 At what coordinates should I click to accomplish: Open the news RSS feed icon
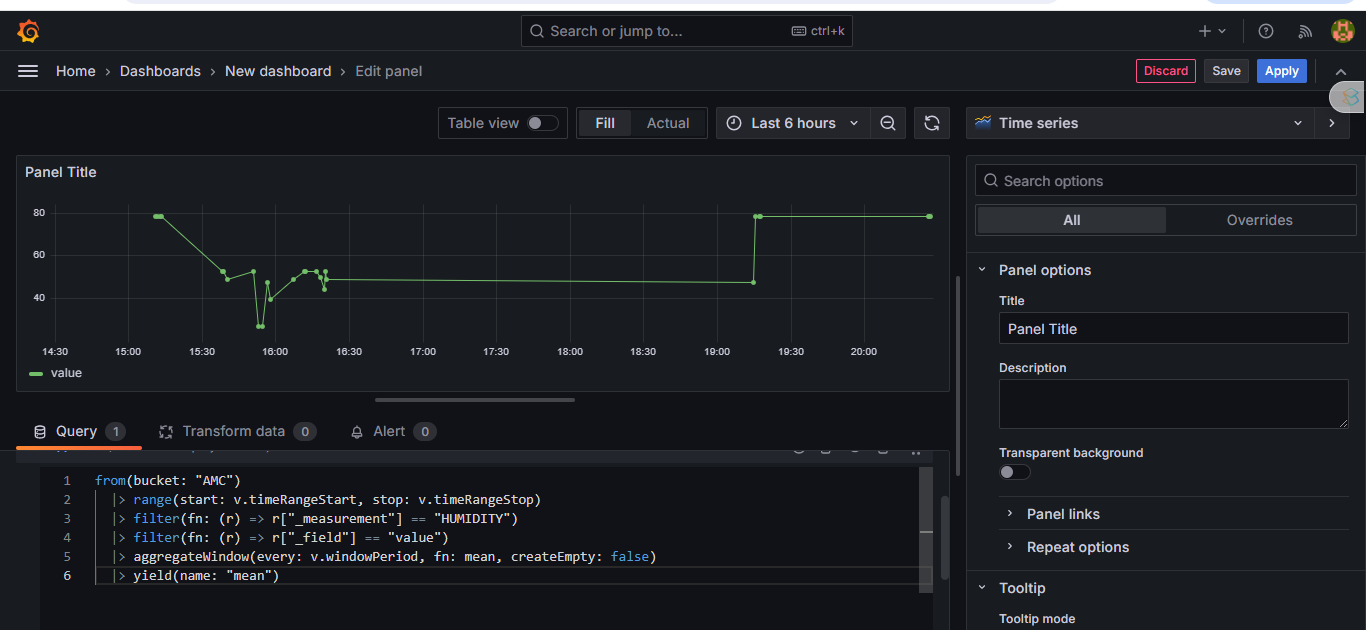click(x=1305, y=31)
